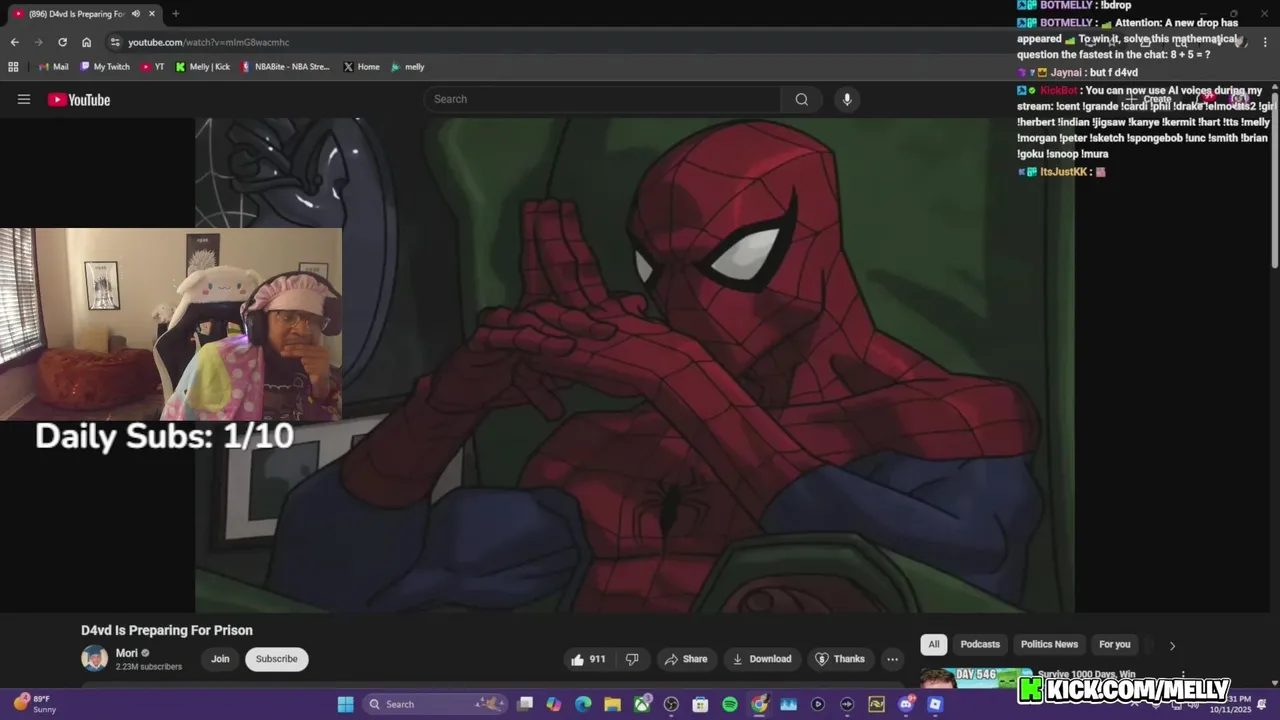This screenshot has width=1280, height=720.
Task: Open the My Twitch bookmark
Action: 105,67
